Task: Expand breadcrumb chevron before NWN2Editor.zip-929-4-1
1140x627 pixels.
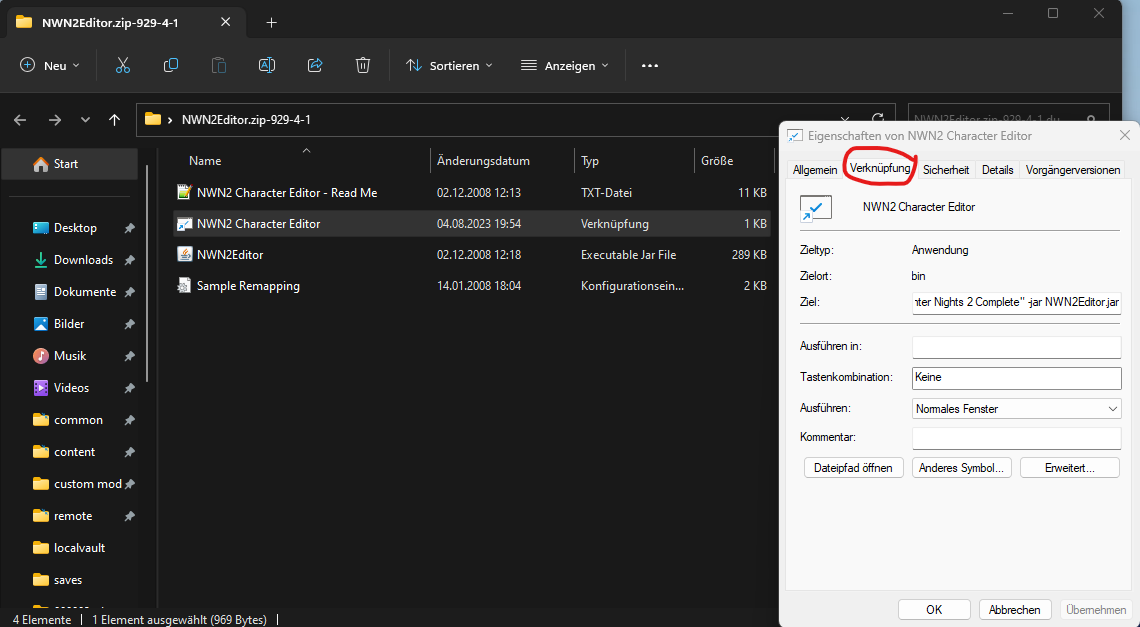Action: coord(170,120)
